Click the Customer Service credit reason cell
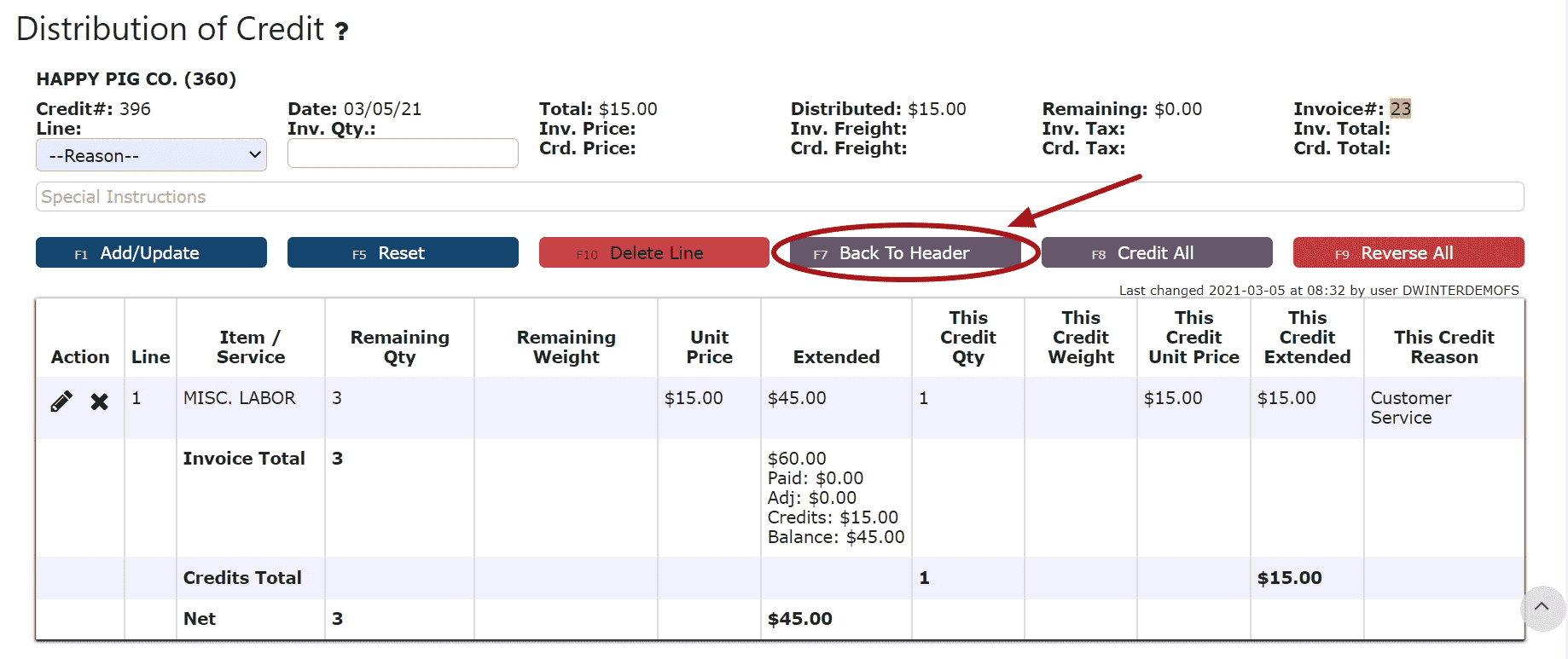Screen dimensions: 1568x659 [x=1410, y=408]
